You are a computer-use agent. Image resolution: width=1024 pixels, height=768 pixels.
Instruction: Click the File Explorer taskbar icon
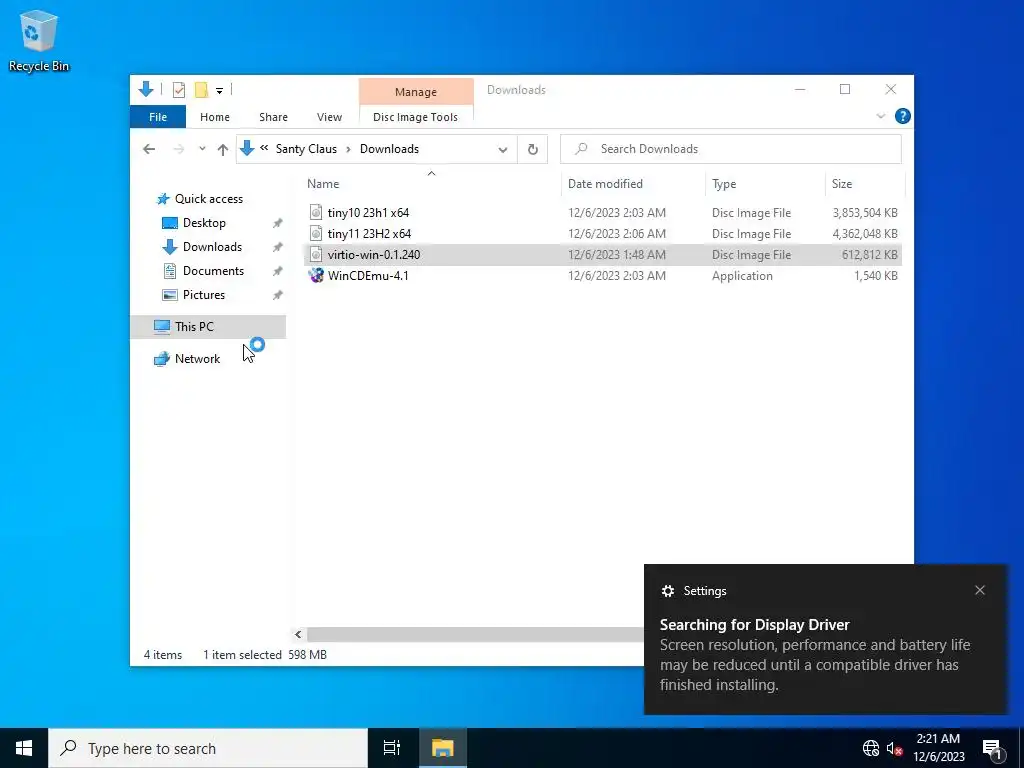tap(442, 748)
